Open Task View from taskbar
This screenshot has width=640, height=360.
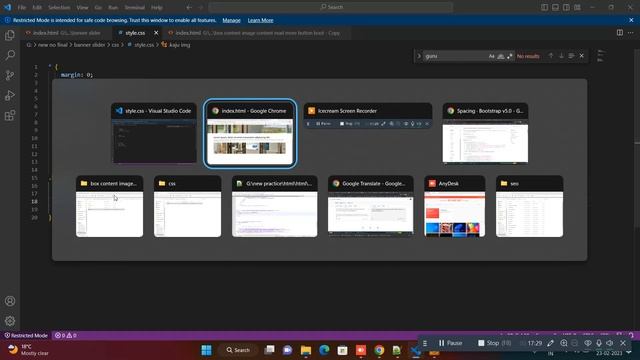coord(269,350)
